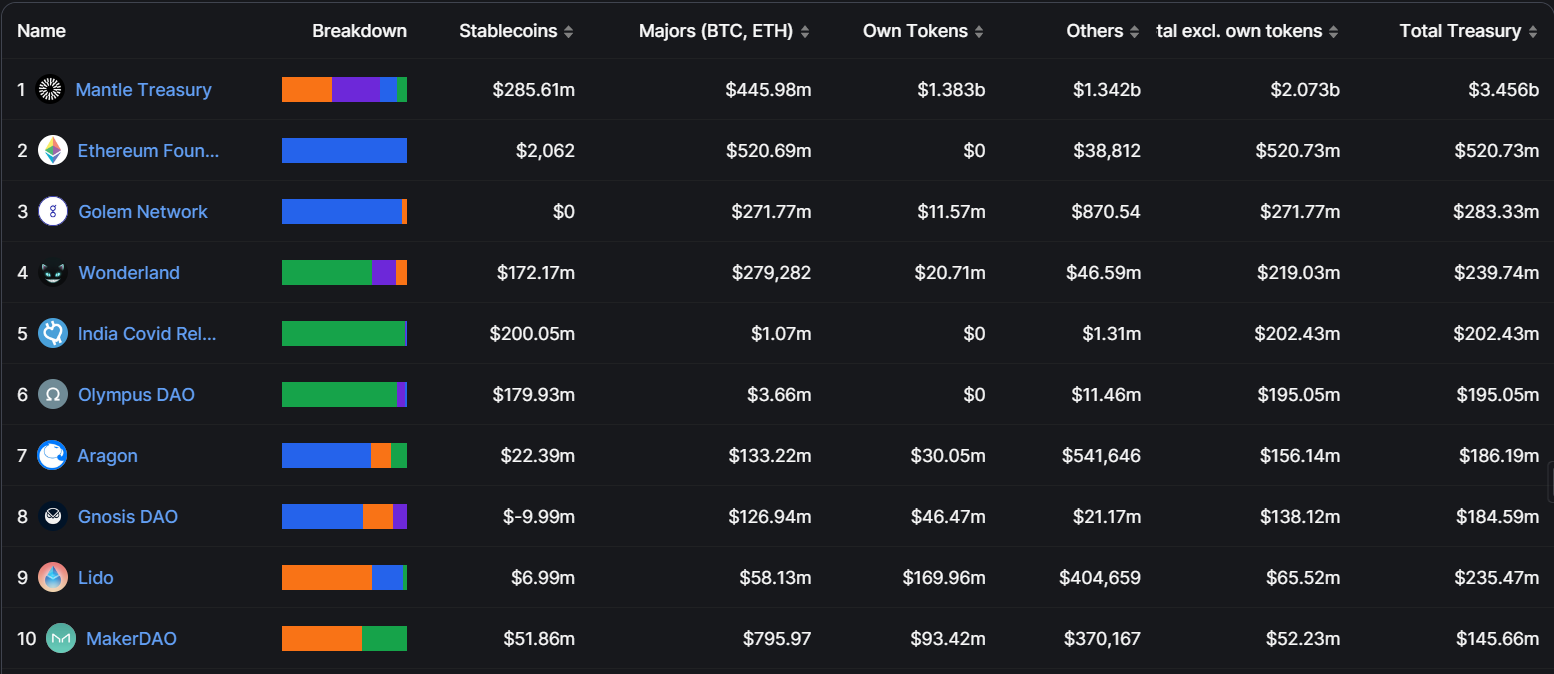The width and height of the screenshot is (1554, 674).
Task: Sort table by Stablecoins column
Action: click(568, 32)
